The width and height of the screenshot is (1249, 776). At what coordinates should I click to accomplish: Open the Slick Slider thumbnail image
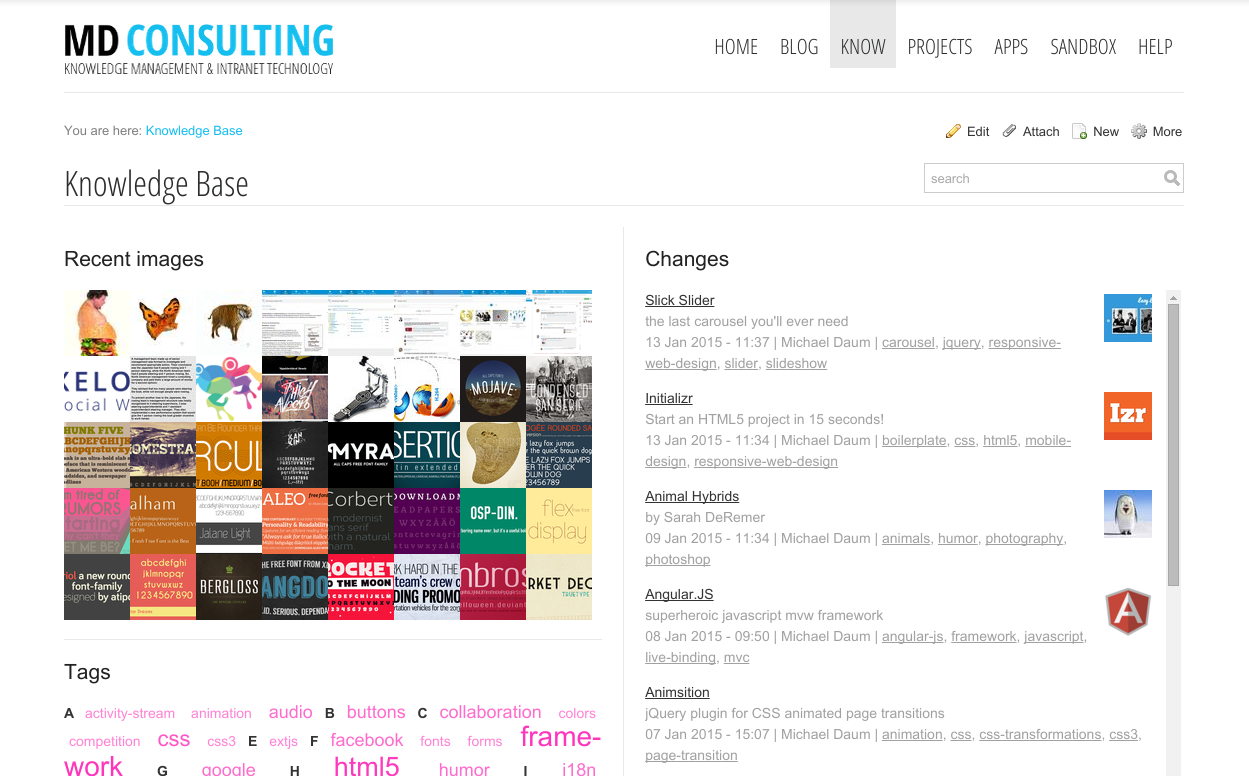point(1127,318)
